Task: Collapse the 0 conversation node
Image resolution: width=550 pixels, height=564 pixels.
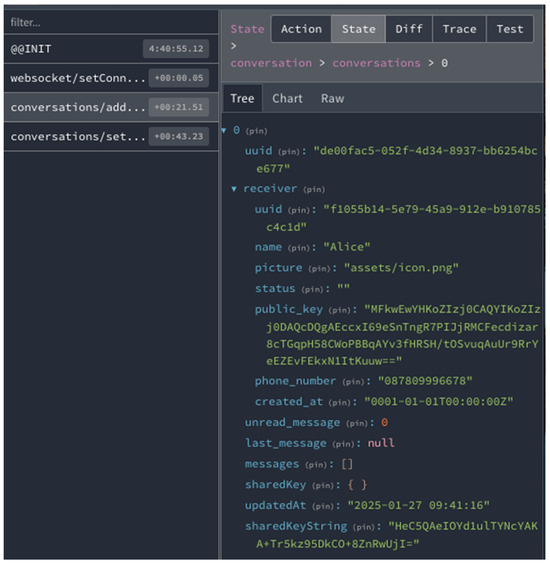Action: click(224, 131)
